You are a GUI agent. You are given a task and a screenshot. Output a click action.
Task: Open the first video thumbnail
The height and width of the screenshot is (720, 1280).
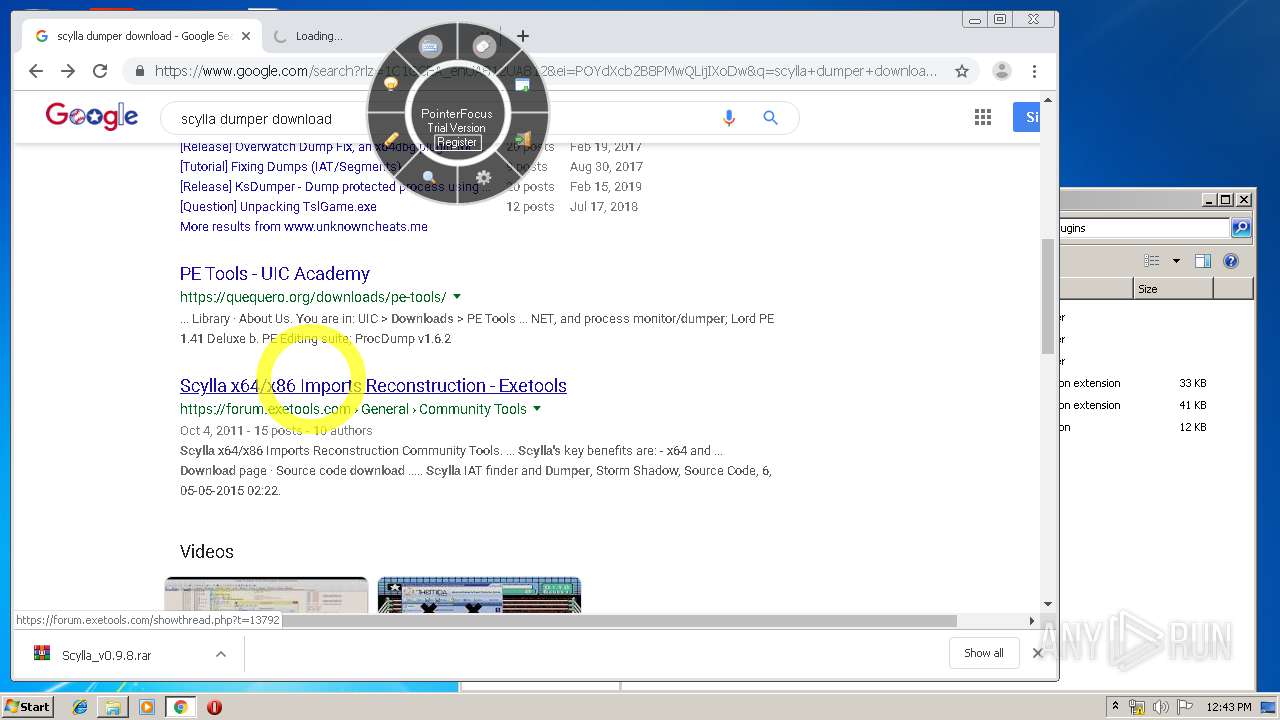coord(266,595)
